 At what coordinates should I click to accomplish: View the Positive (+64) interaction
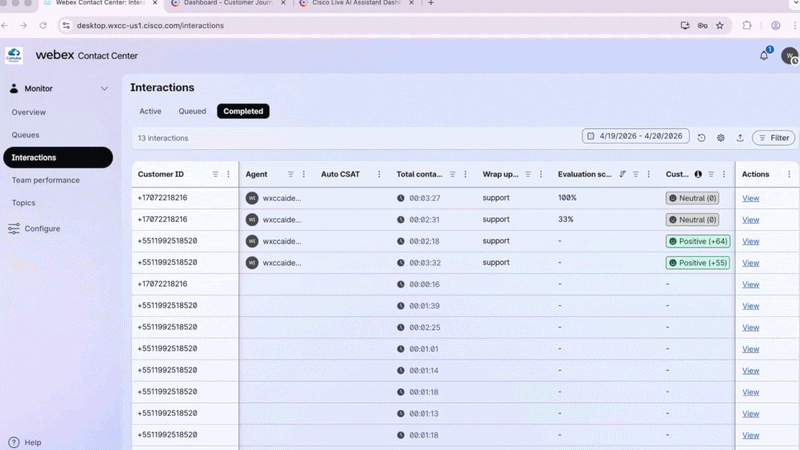tap(751, 241)
